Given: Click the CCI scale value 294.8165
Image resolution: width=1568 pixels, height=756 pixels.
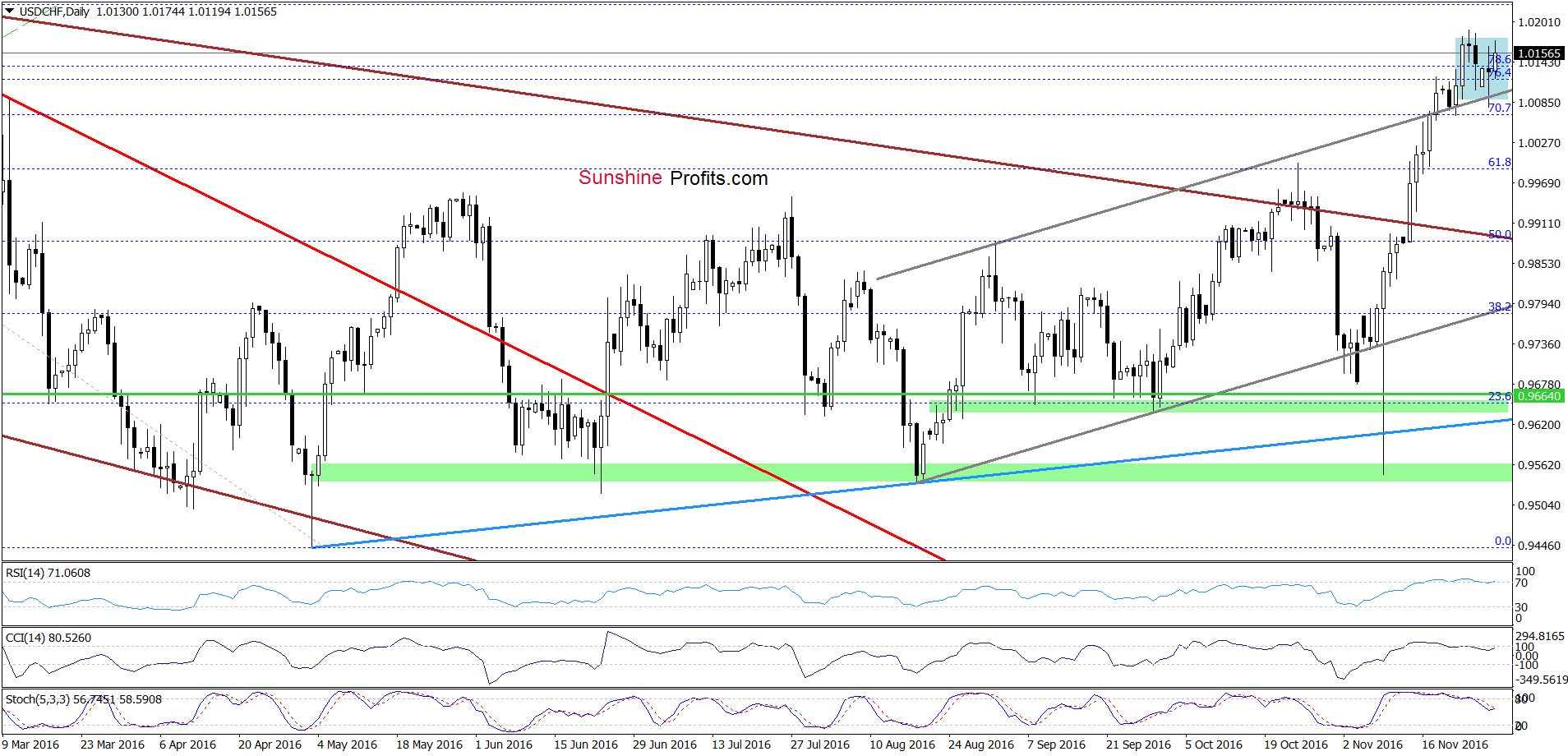Looking at the screenshot, I should coord(1540,636).
